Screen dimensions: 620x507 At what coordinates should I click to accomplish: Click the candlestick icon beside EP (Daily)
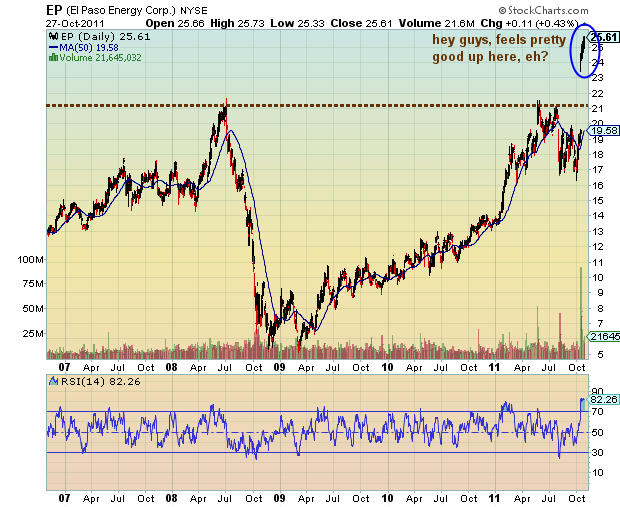[x=53, y=37]
